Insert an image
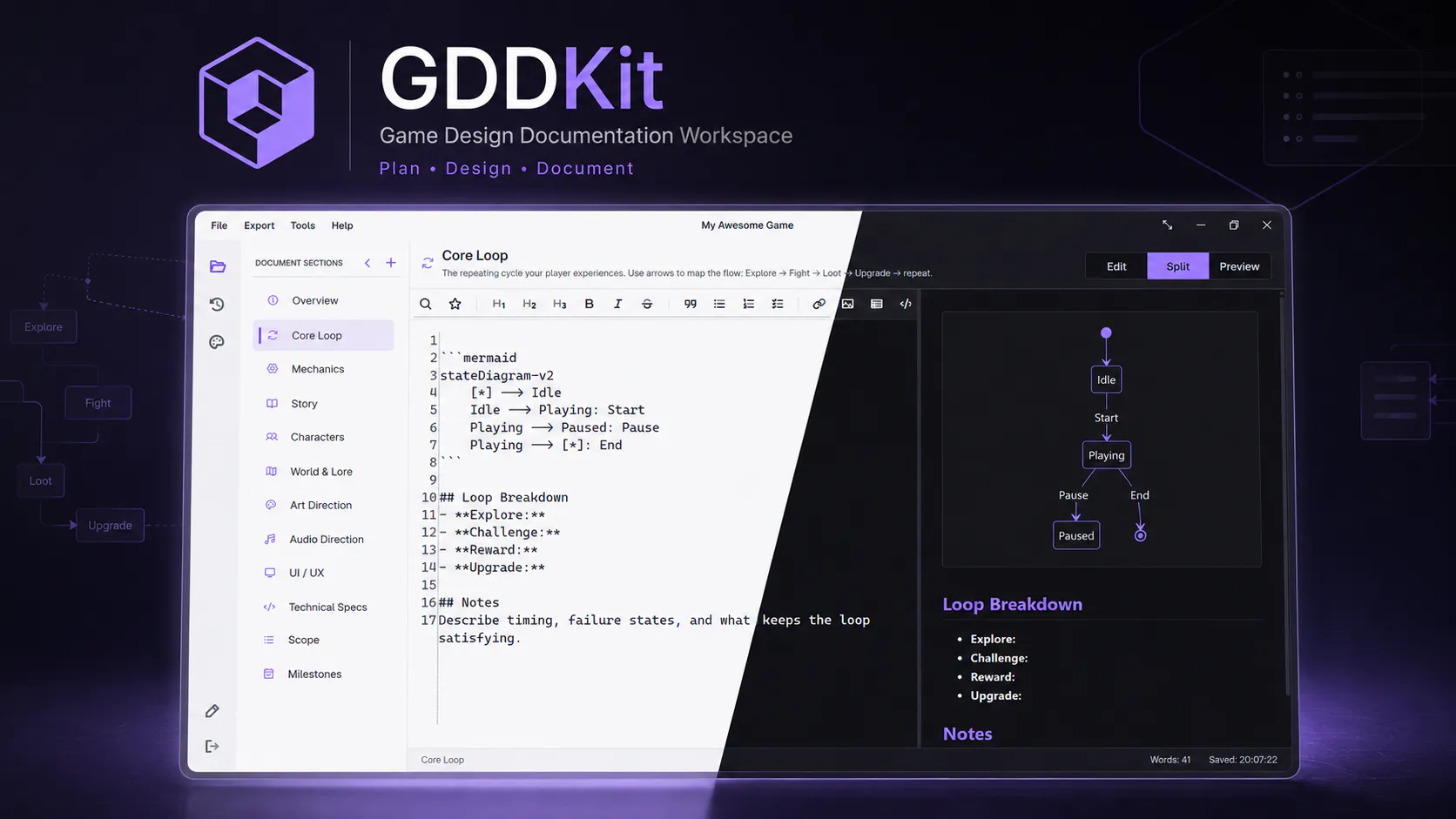The height and width of the screenshot is (819, 1456). 847,304
